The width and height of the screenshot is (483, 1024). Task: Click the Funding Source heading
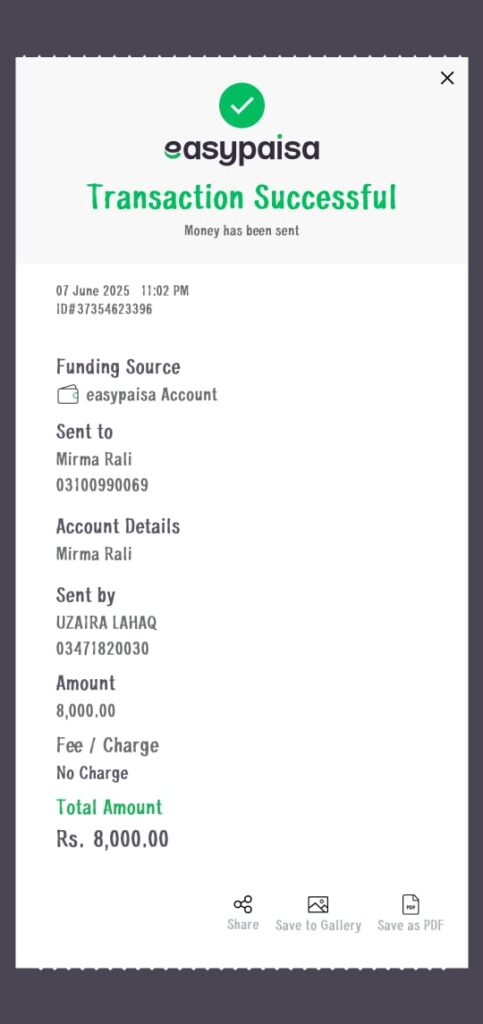(118, 366)
